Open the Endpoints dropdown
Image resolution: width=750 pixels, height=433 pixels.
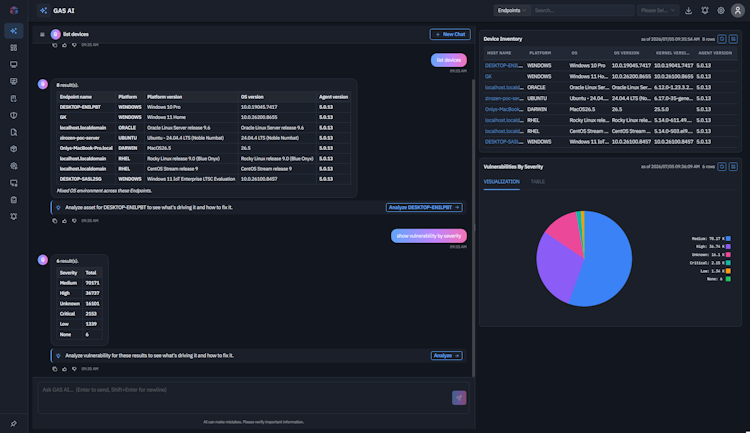tap(512, 11)
